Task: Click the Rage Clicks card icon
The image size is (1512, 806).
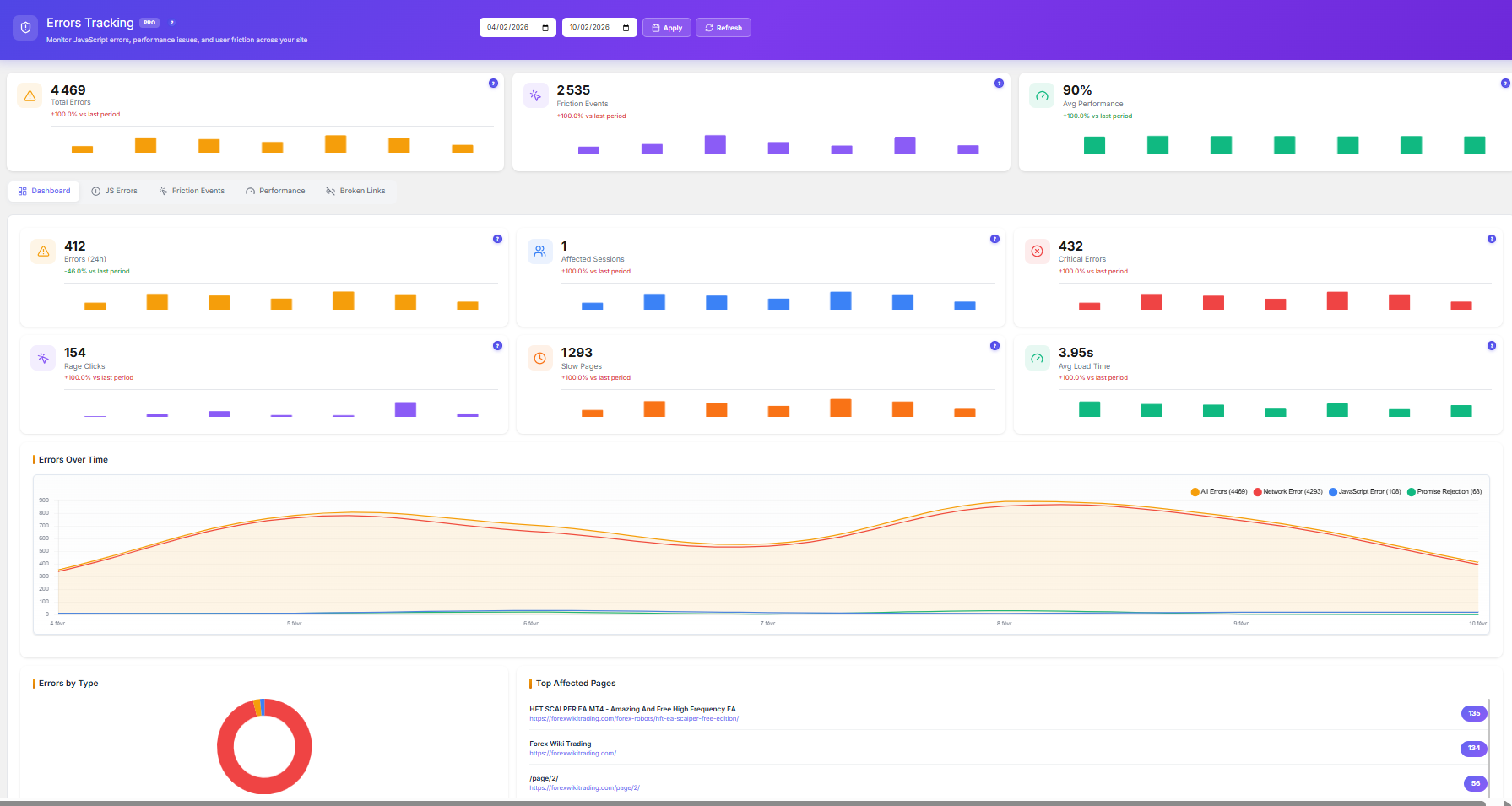Action: tap(43, 358)
